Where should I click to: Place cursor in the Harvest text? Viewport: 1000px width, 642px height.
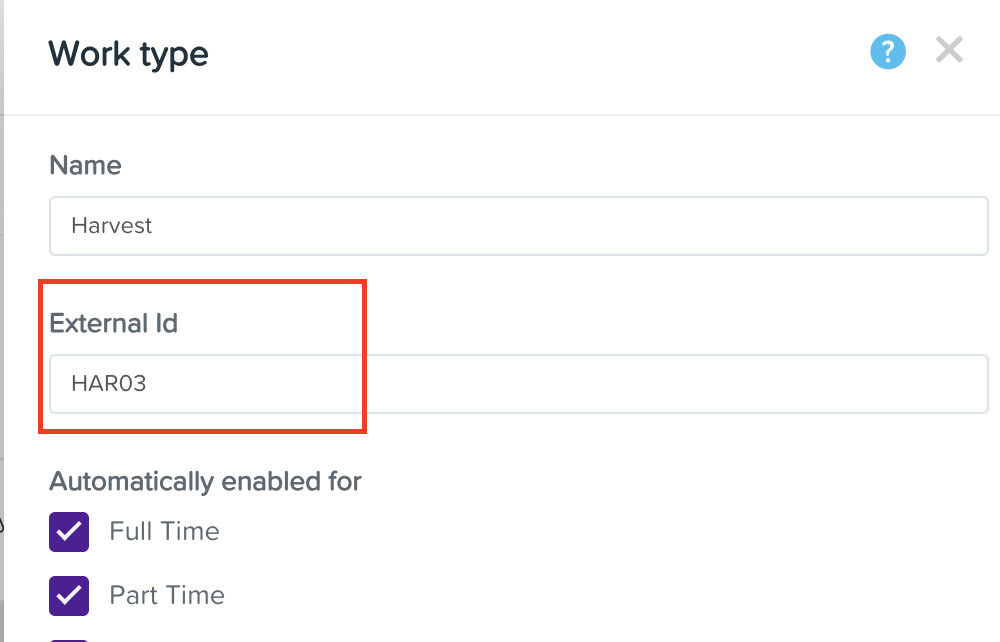(x=111, y=226)
